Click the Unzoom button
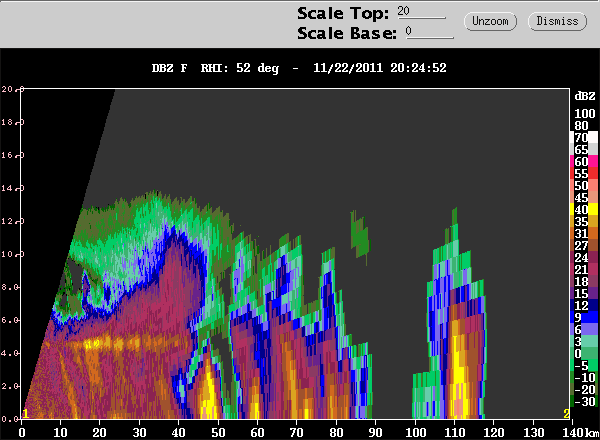 click(x=490, y=21)
